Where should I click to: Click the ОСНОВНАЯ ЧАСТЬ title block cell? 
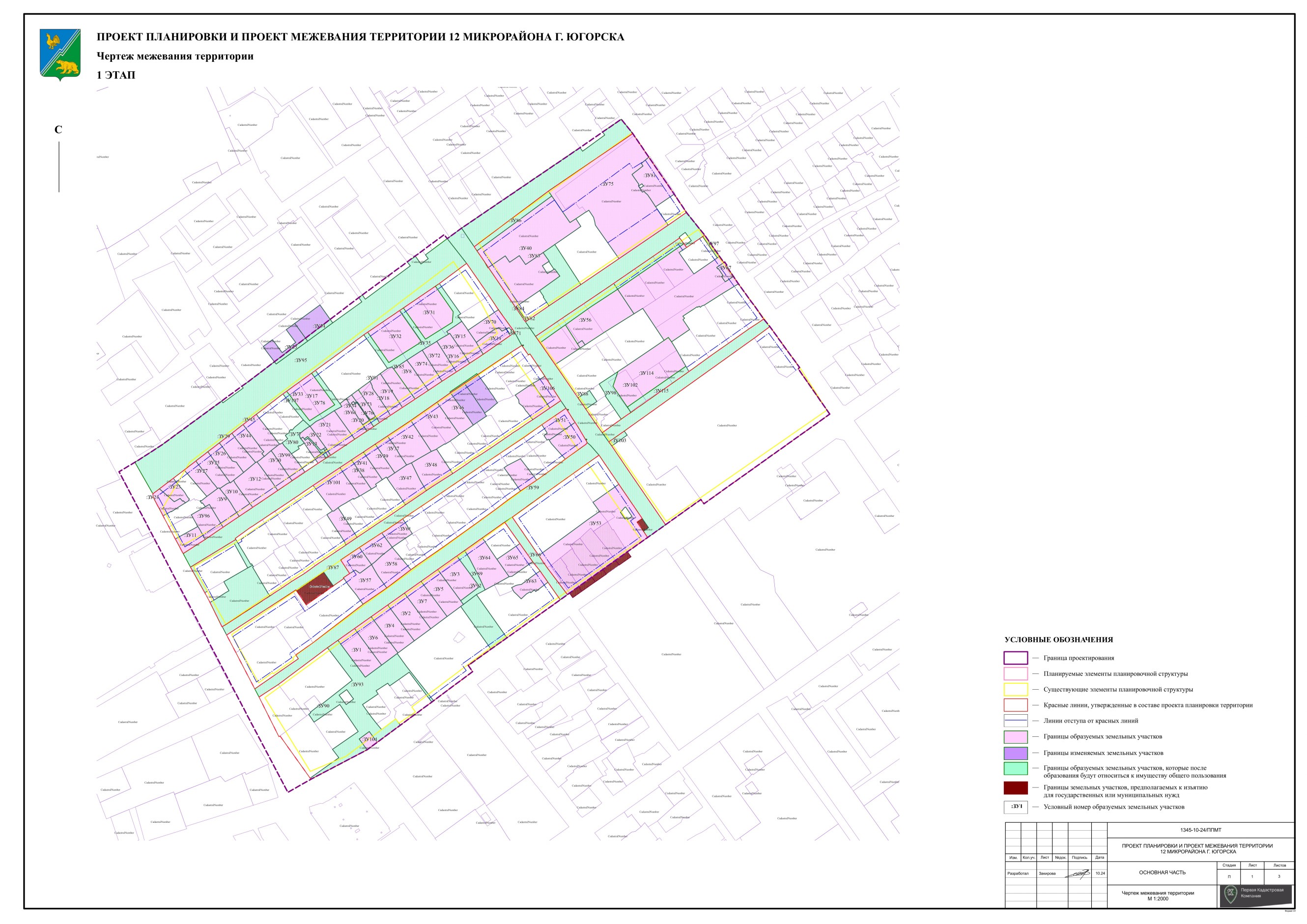tap(1162, 873)
